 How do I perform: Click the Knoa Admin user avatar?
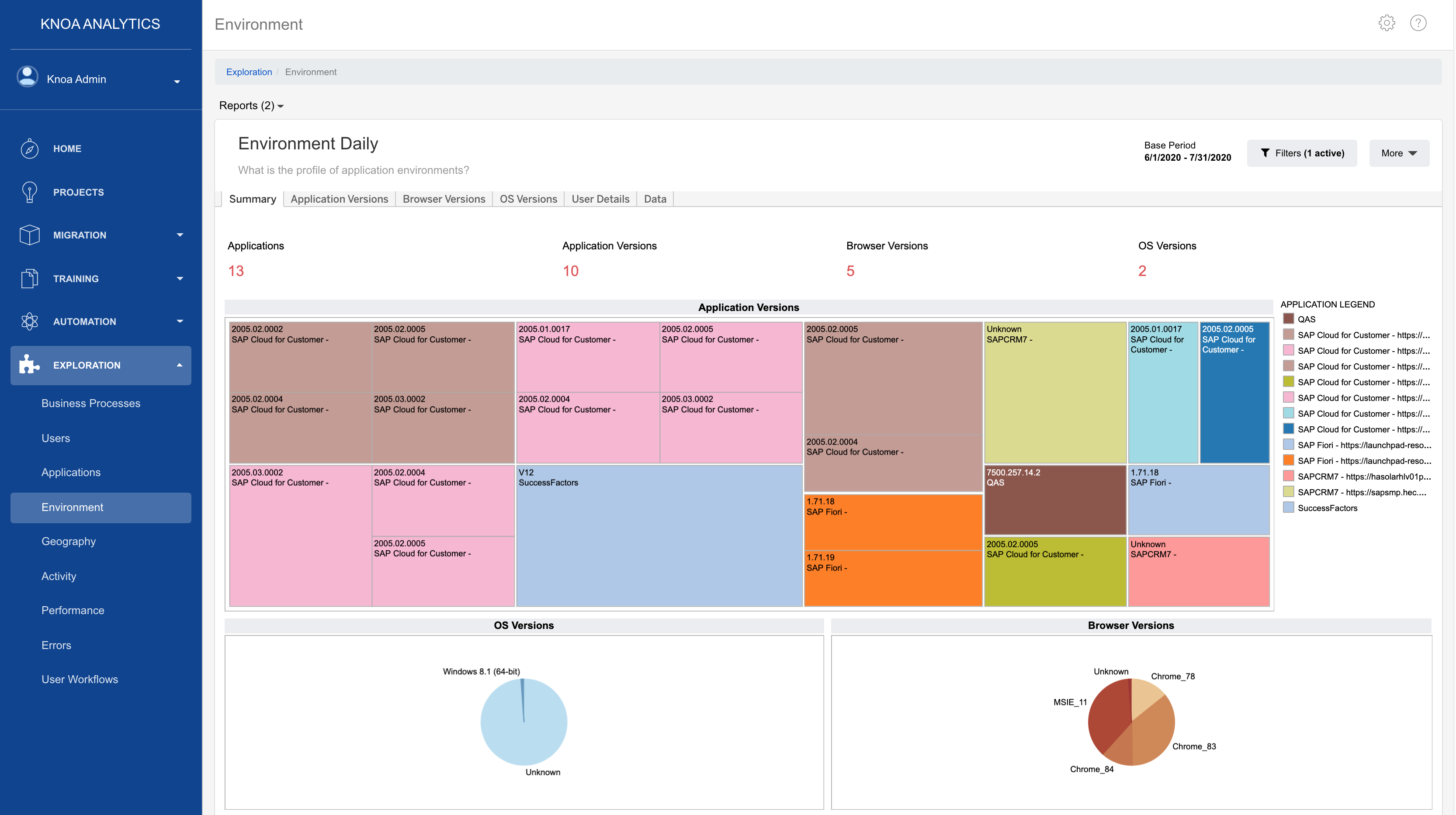click(27, 77)
